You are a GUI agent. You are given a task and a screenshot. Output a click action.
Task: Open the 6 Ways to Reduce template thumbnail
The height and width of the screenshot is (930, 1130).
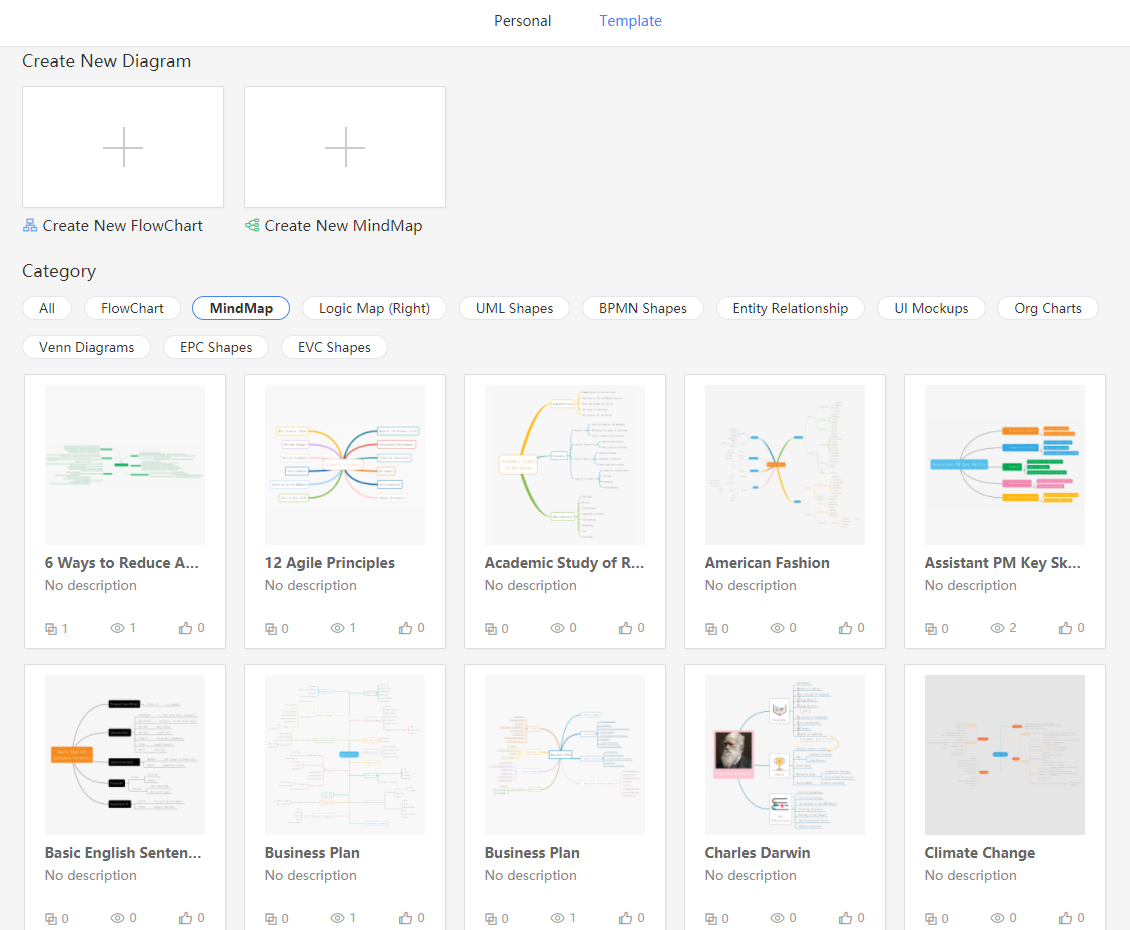(x=125, y=464)
